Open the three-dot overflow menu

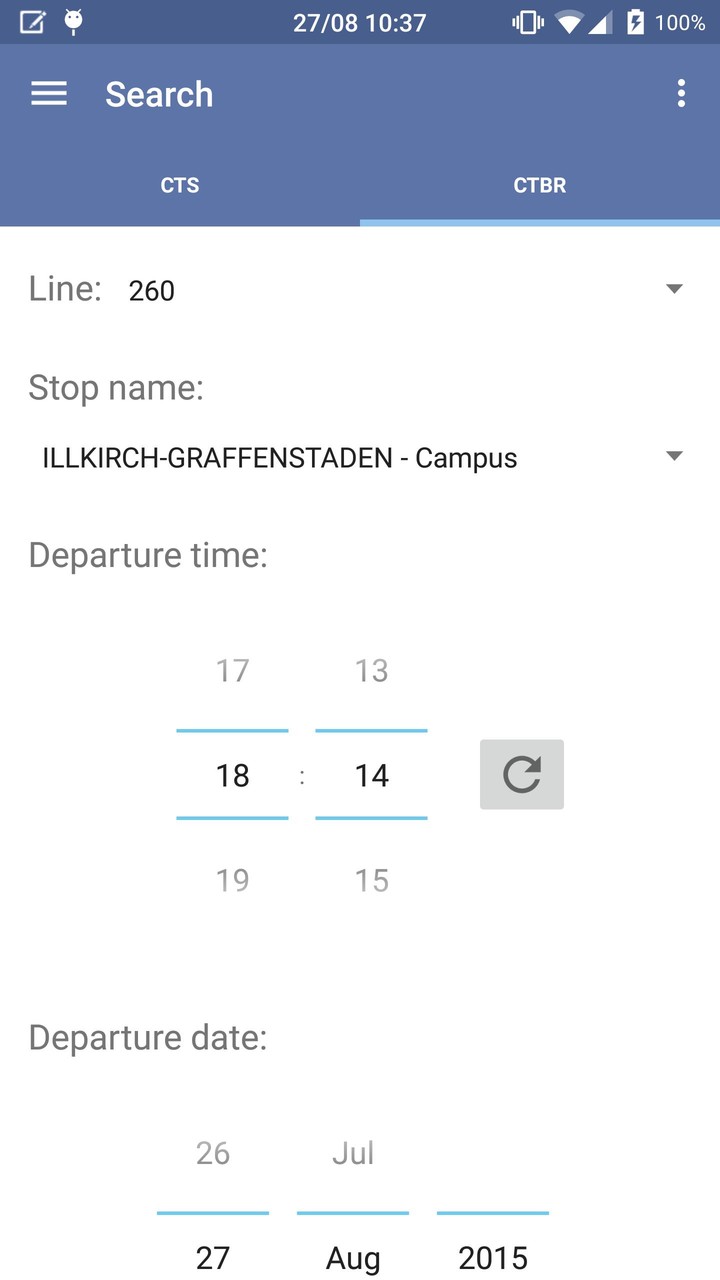(x=681, y=94)
